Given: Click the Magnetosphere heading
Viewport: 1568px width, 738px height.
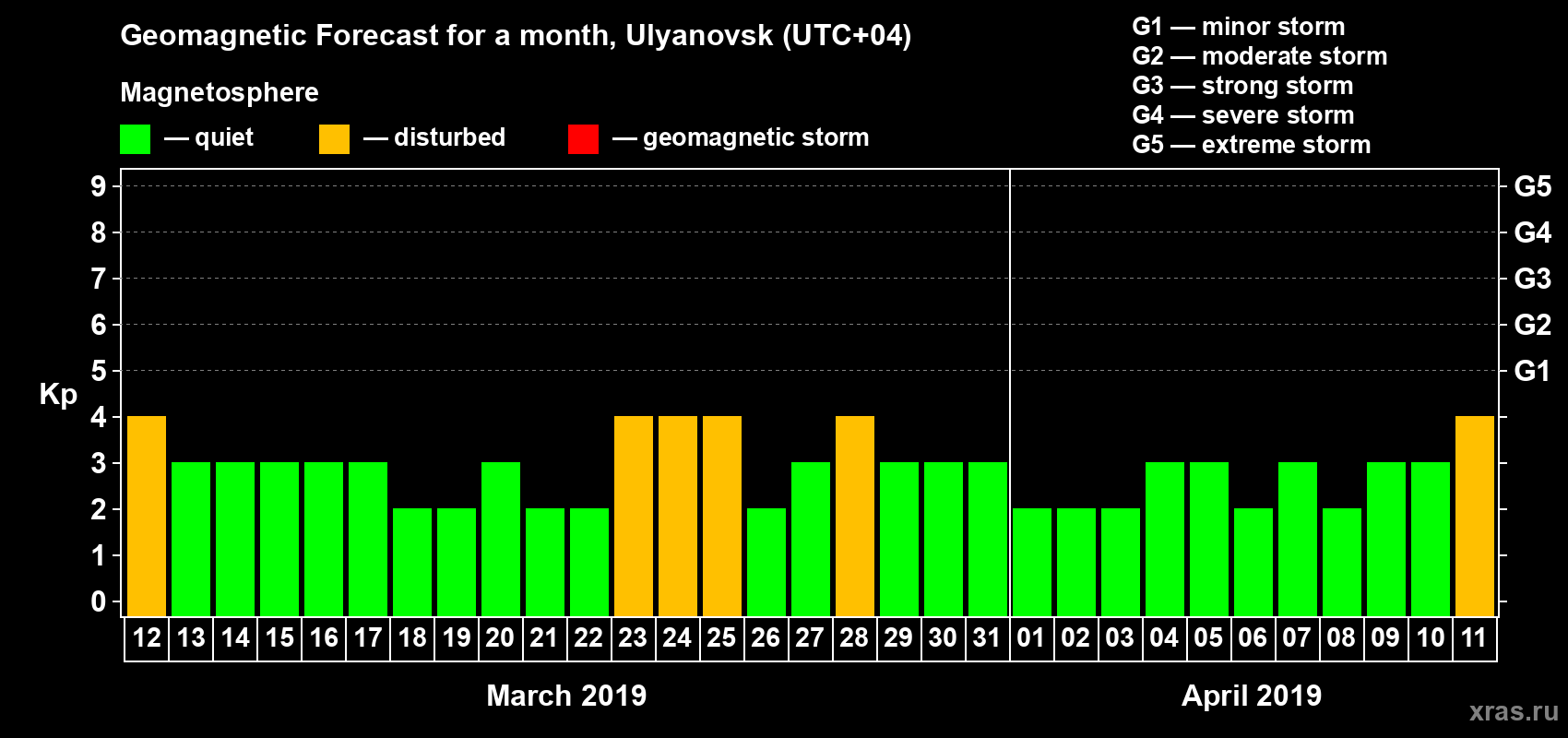Looking at the screenshot, I should pos(220,93).
